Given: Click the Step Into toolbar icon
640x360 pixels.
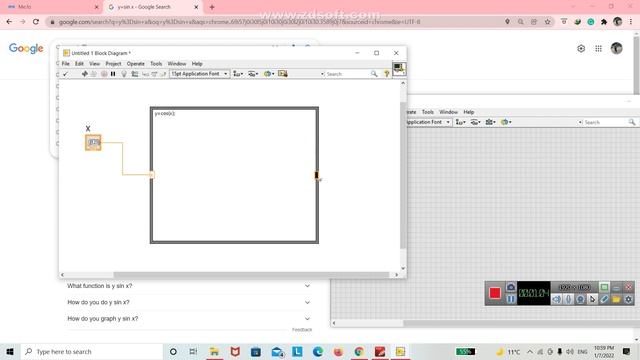Looking at the screenshot, I should [x=145, y=74].
